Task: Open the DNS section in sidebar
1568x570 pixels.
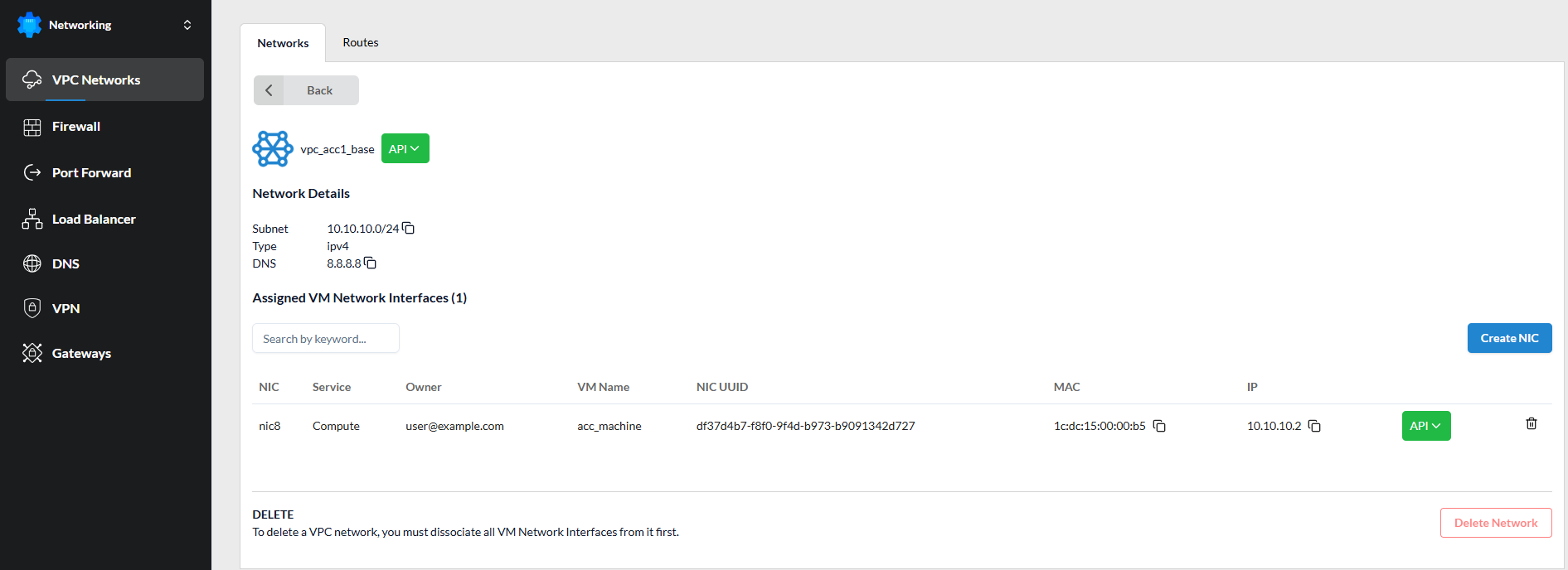Action: point(66,264)
